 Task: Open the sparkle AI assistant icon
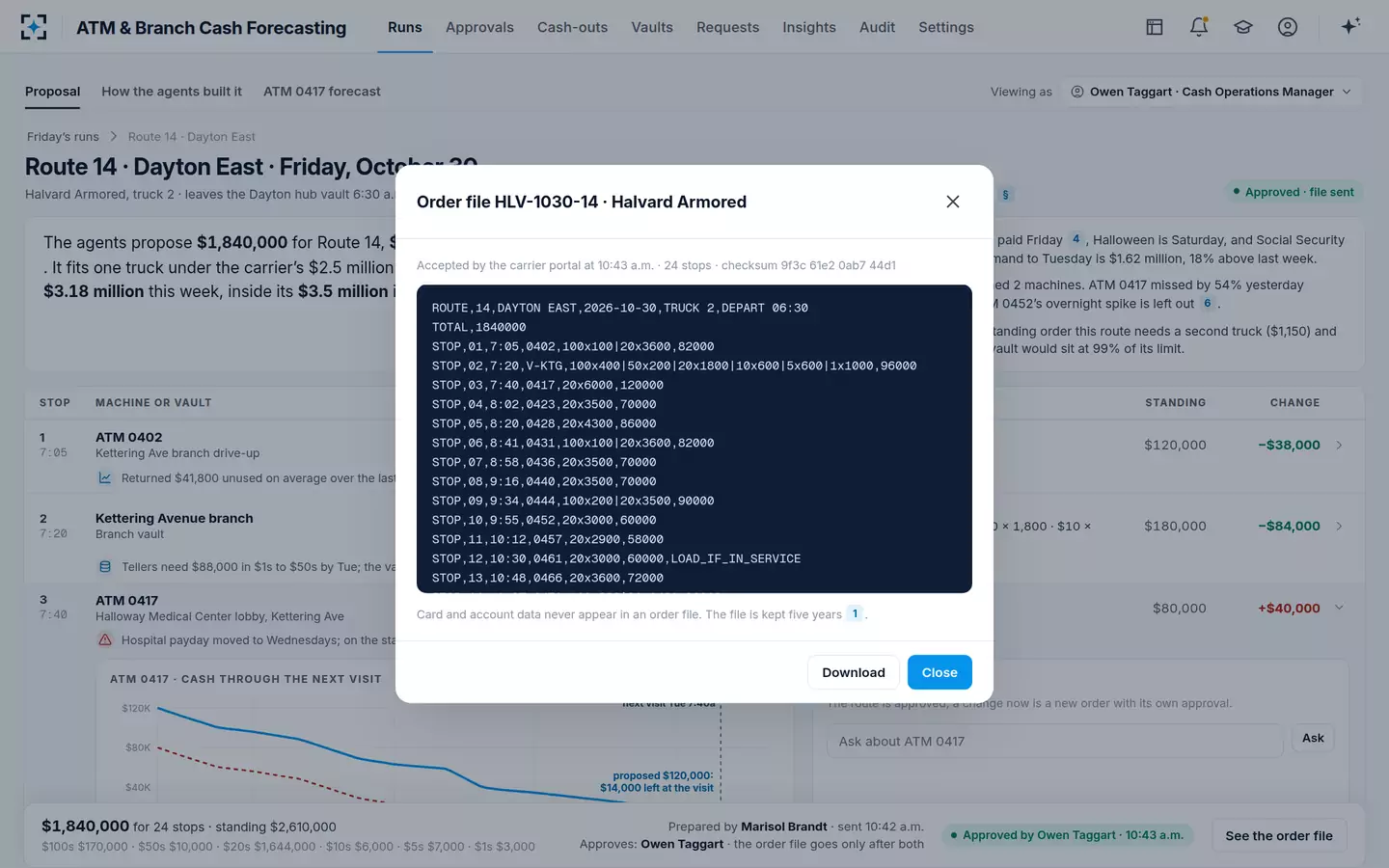(1350, 27)
